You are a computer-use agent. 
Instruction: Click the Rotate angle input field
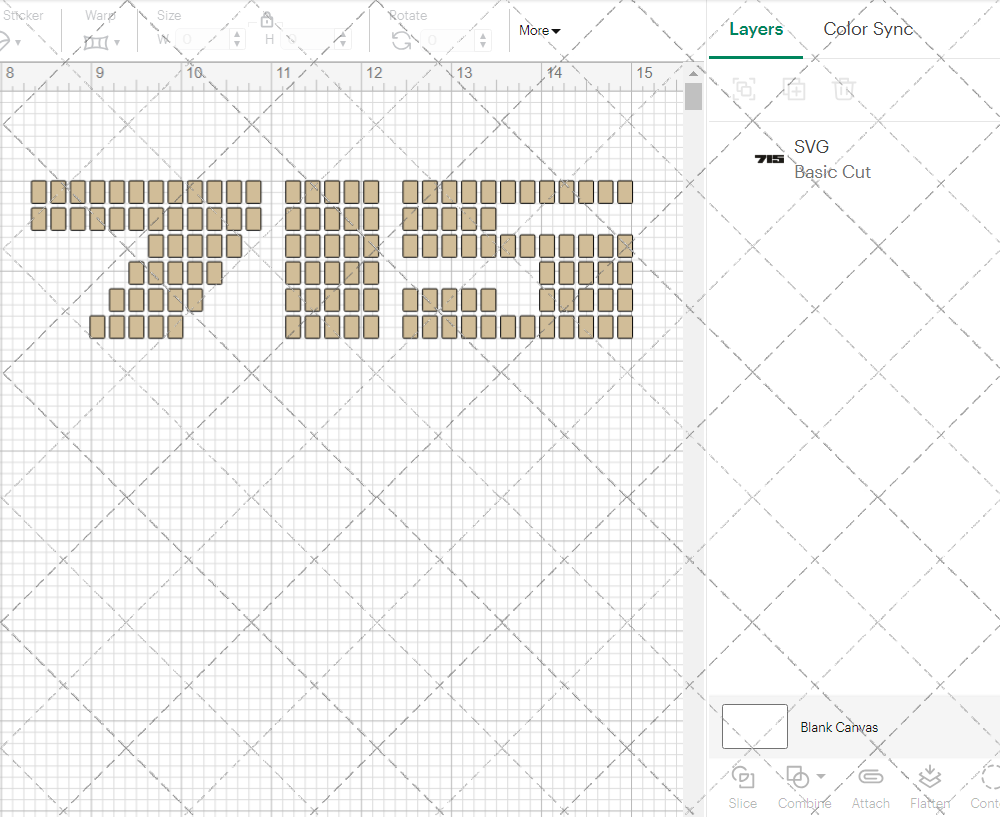tap(446, 40)
